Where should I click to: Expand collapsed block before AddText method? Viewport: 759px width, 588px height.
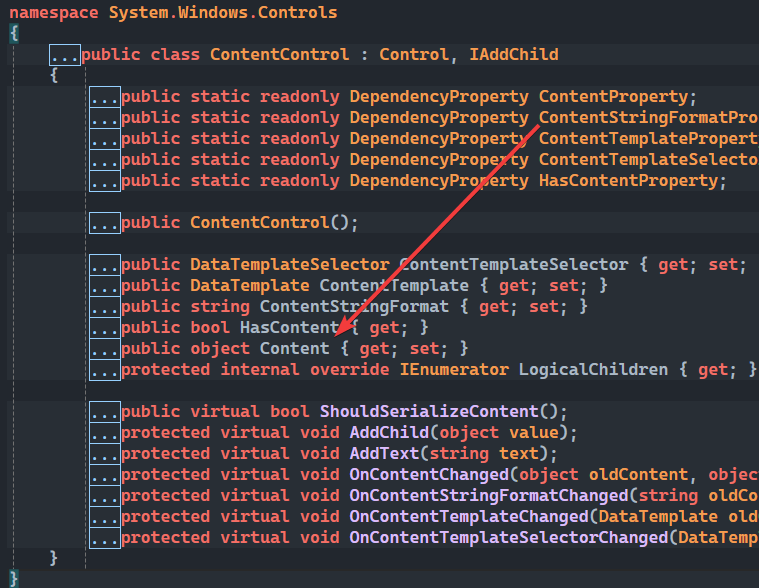click(105, 454)
